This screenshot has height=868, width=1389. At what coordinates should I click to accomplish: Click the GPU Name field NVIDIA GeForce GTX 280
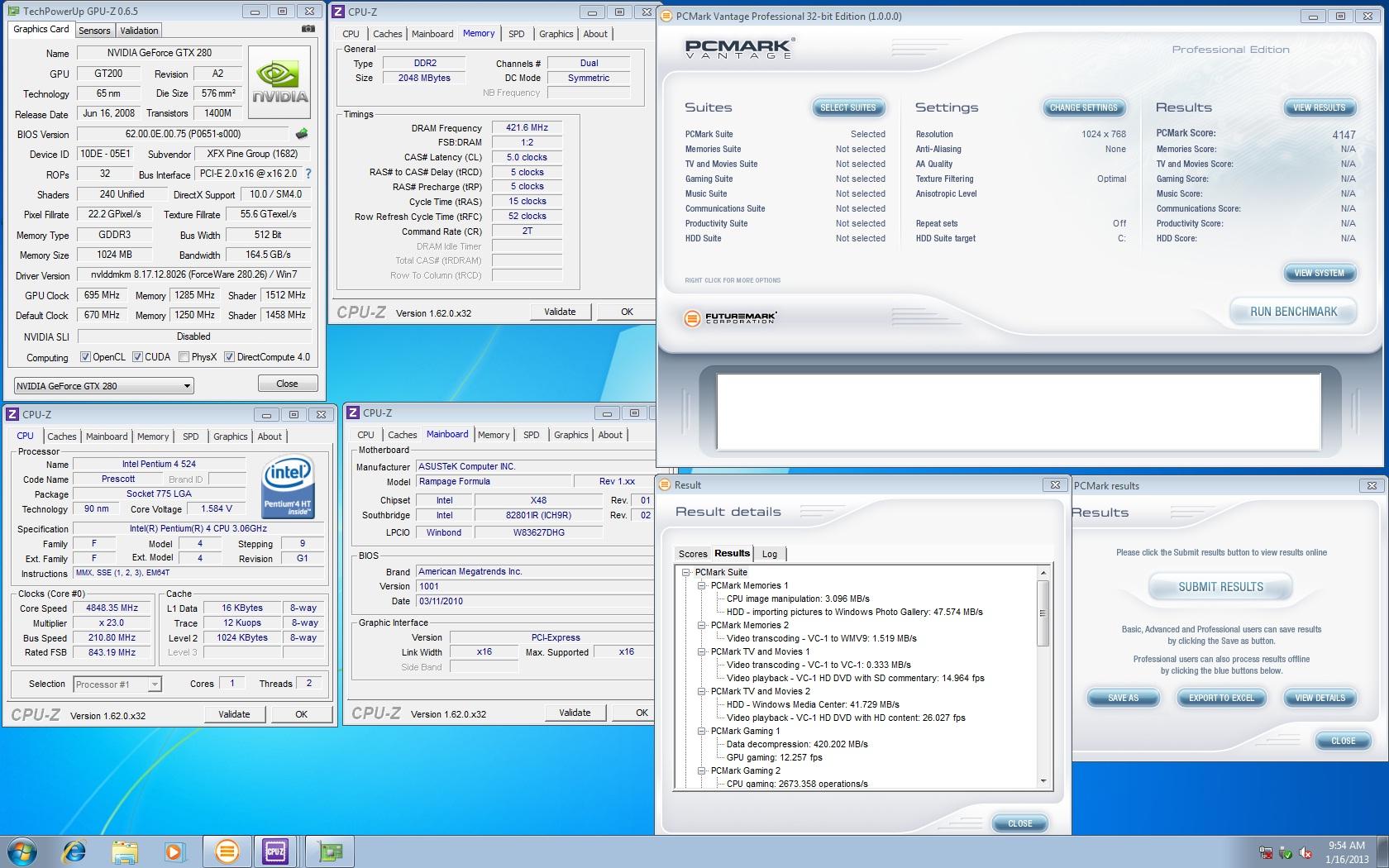click(x=160, y=53)
